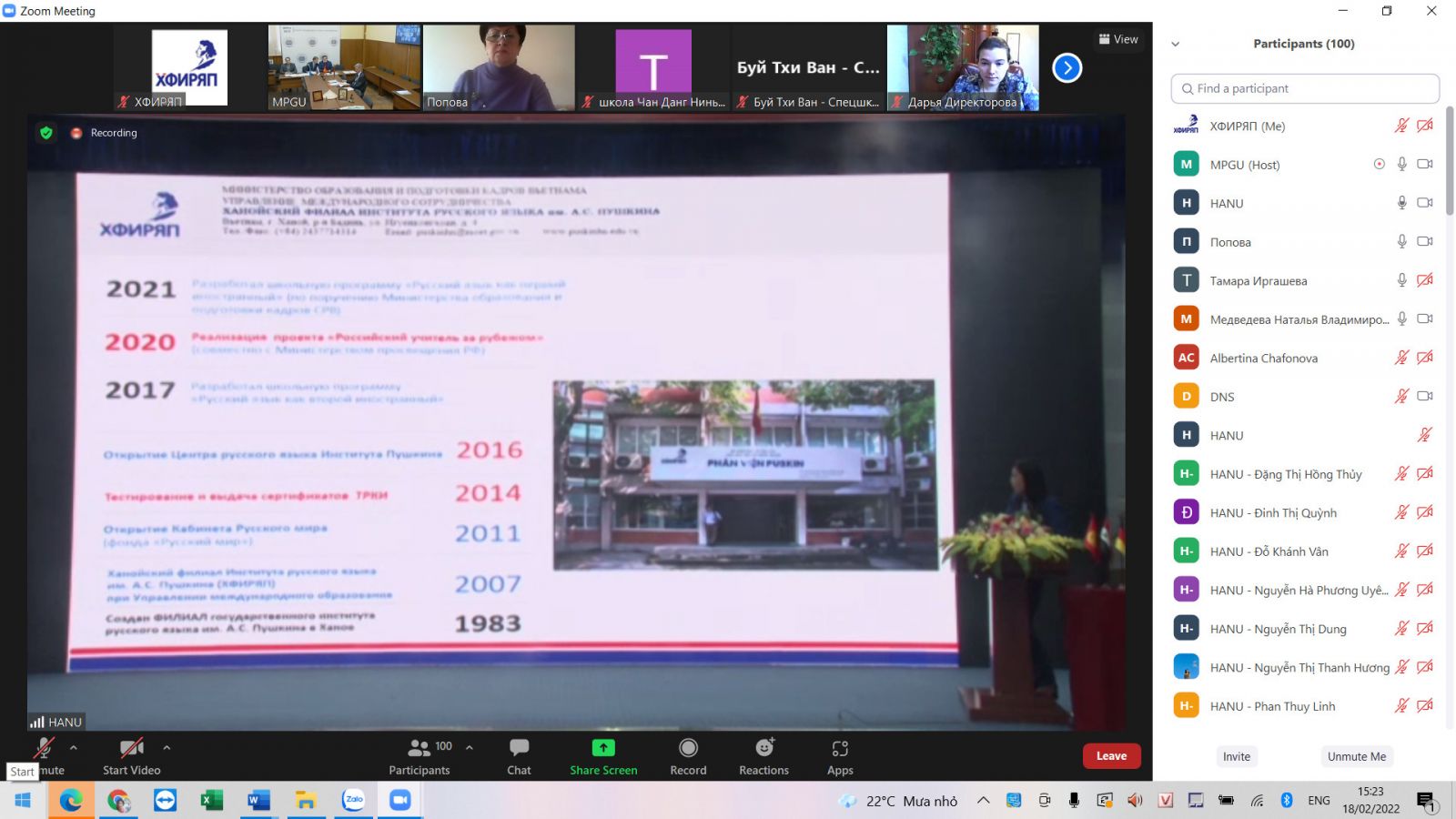Click the Recording status indicator
The height and width of the screenshot is (819, 1456).
(104, 133)
